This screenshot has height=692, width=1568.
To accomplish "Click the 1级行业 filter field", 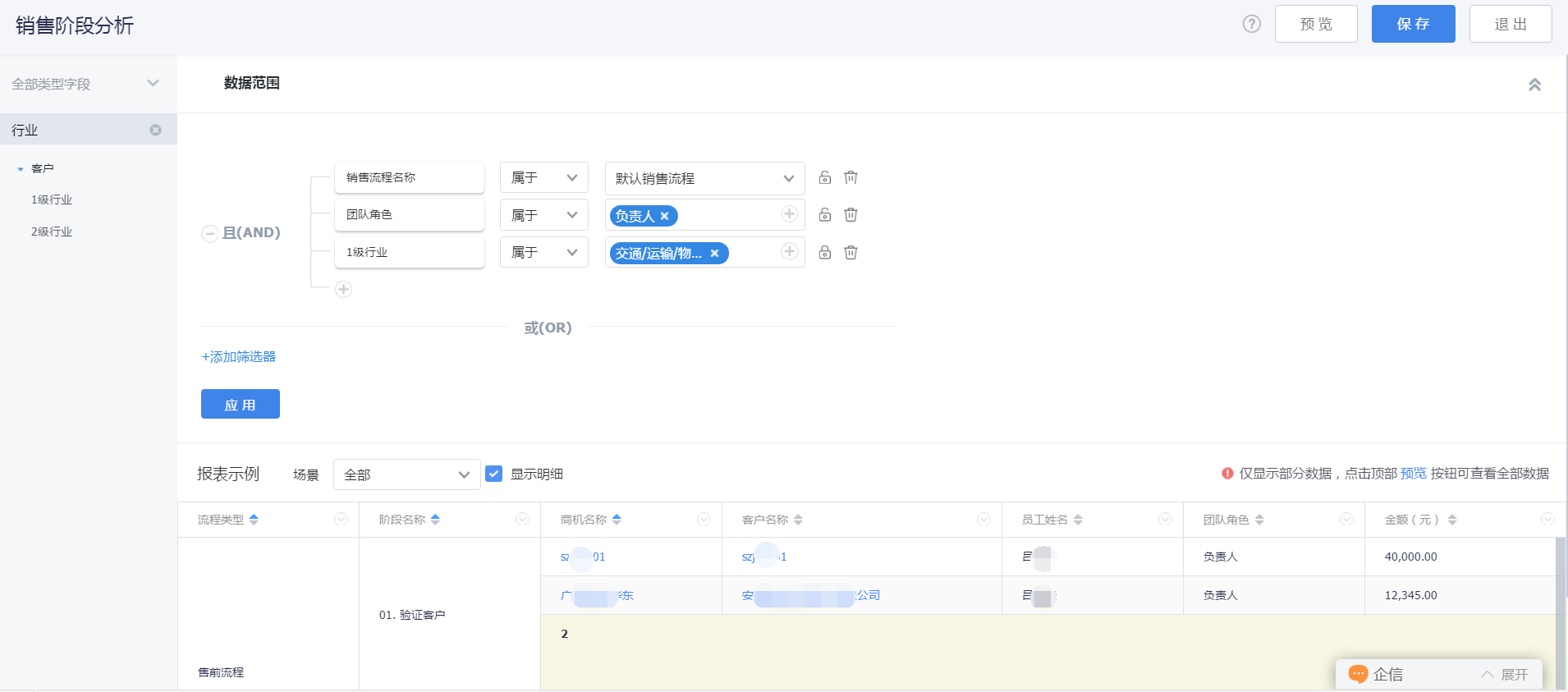I will click(x=410, y=252).
